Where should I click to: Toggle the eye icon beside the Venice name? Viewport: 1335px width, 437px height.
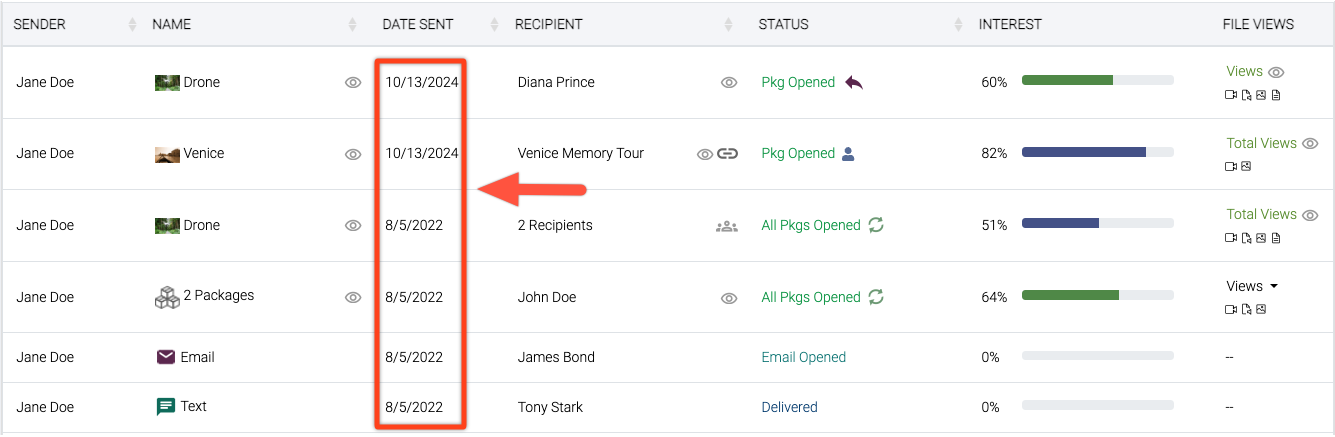pos(352,154)
